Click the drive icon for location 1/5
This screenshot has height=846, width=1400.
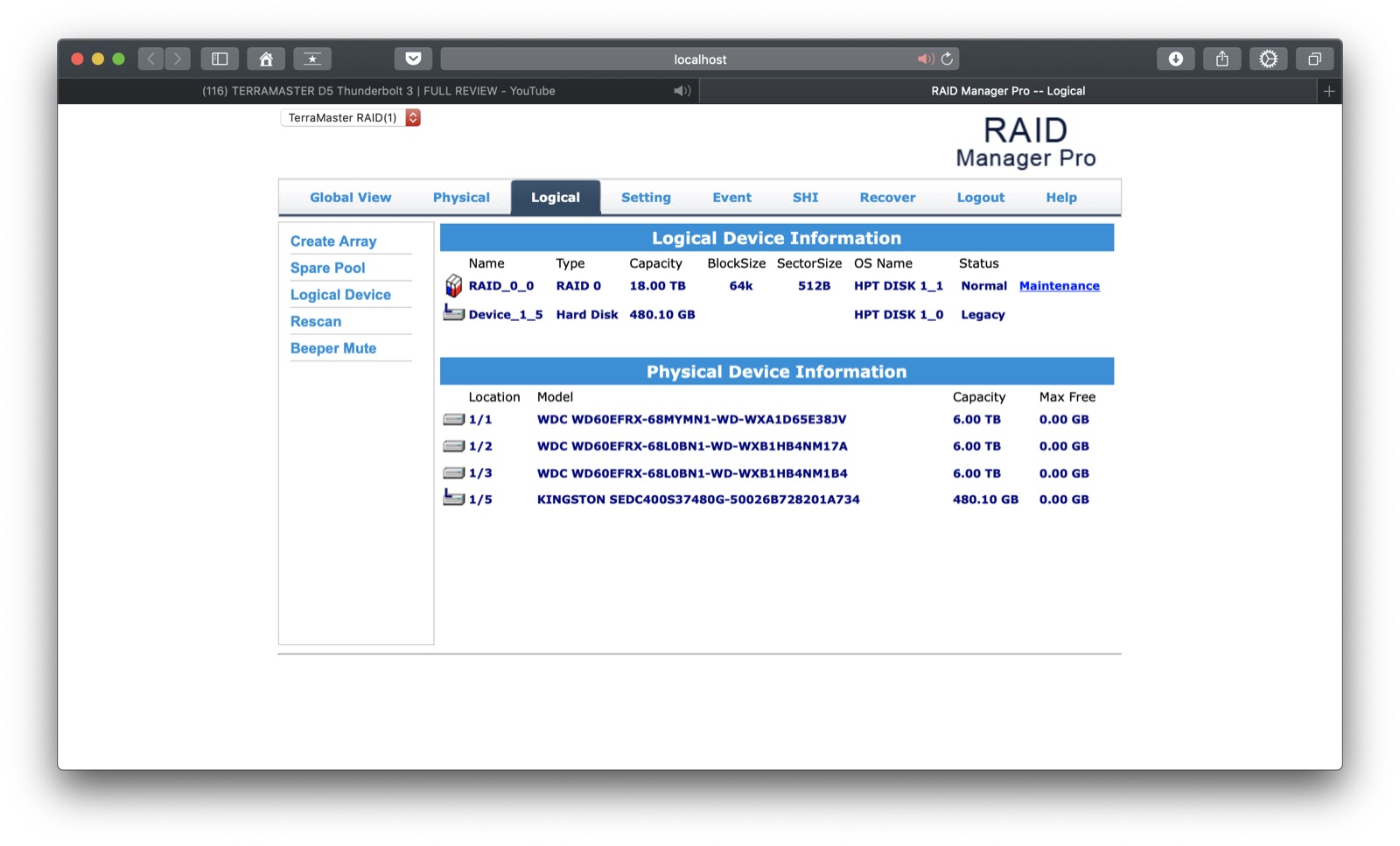coord(453,498)
